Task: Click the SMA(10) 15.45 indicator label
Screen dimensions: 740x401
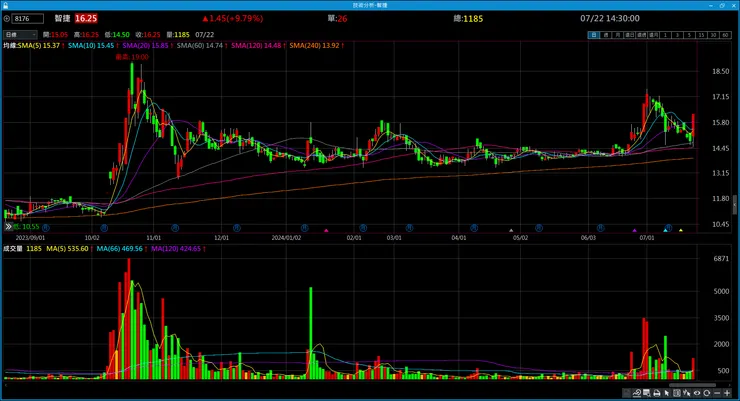Action: tap(91, 45)
